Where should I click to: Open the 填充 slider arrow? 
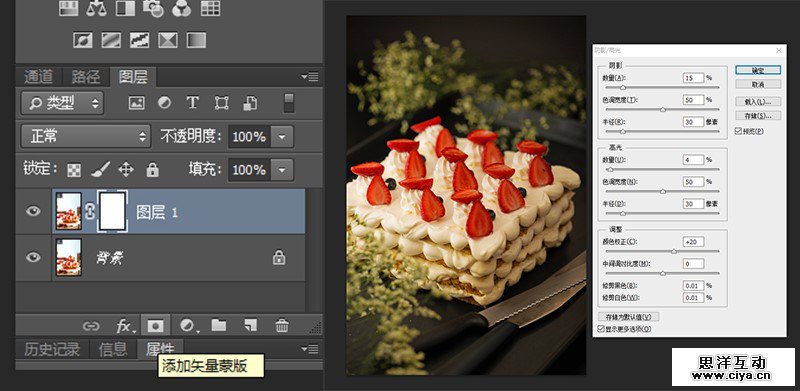282,169
